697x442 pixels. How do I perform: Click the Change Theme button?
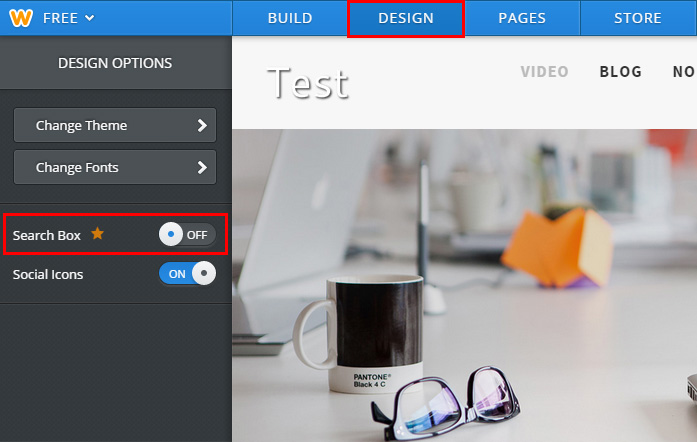[x=115, y=126]
